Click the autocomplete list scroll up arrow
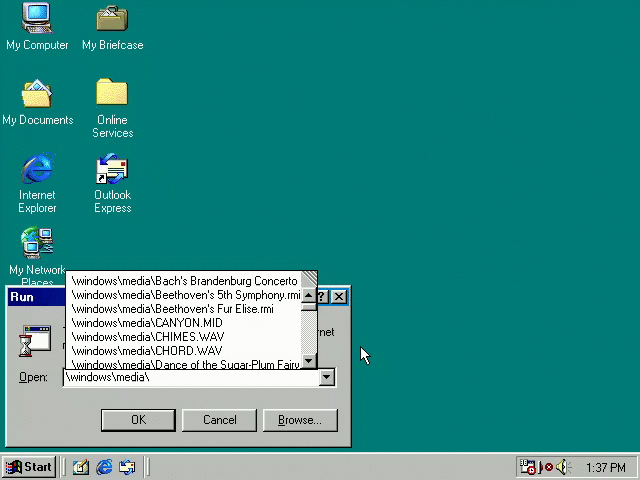 tap(309, 295)
